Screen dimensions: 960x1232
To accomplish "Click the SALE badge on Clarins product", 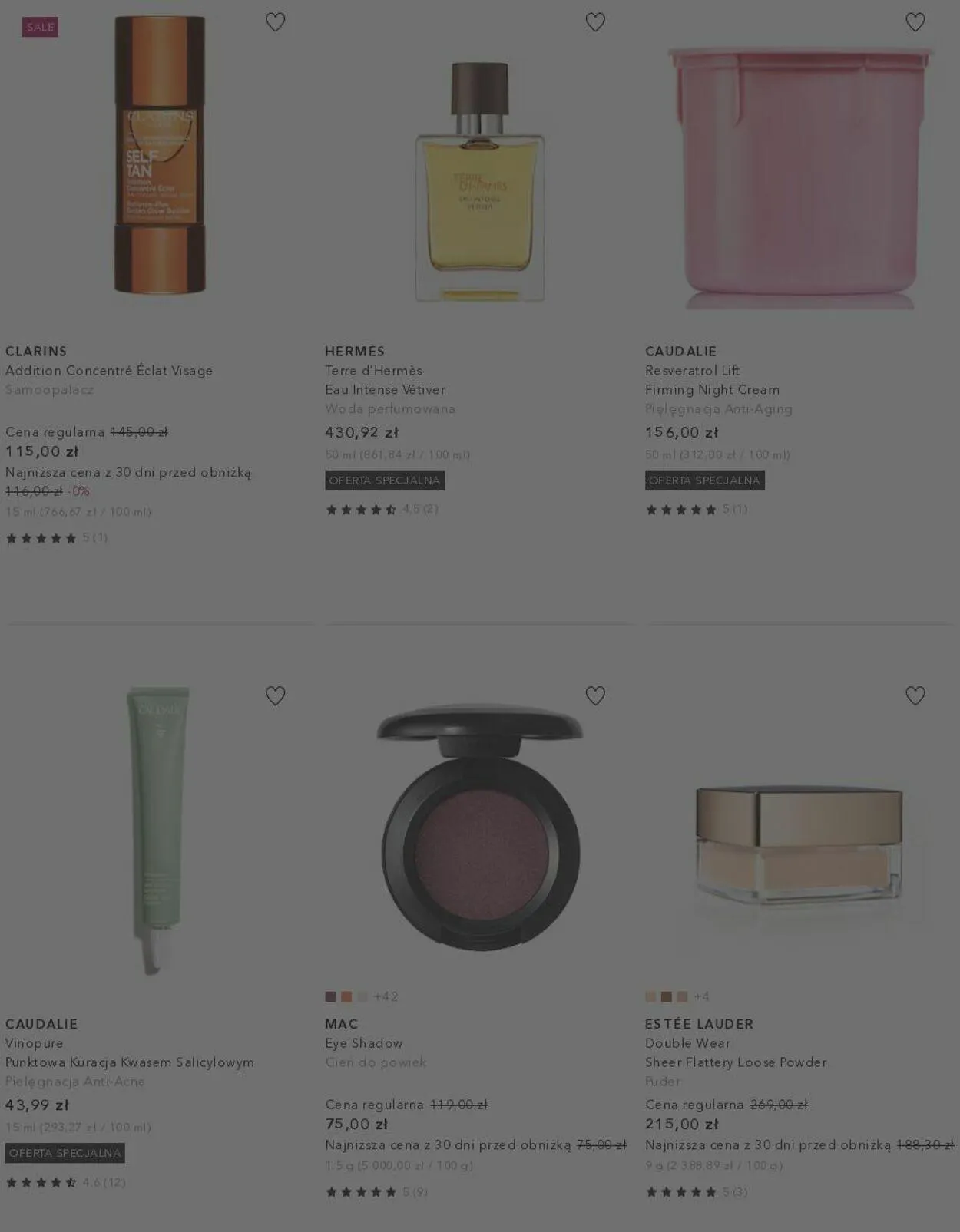I will (x=40, y=27).
